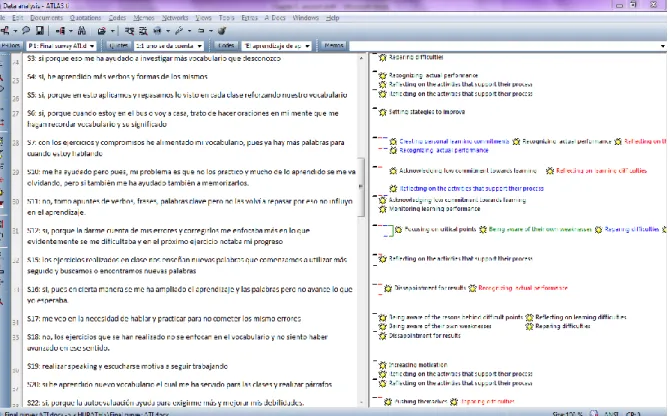Click the document scrollbar up arrow
Viewport: 670px width, 416px height.
tap(361, 58)
